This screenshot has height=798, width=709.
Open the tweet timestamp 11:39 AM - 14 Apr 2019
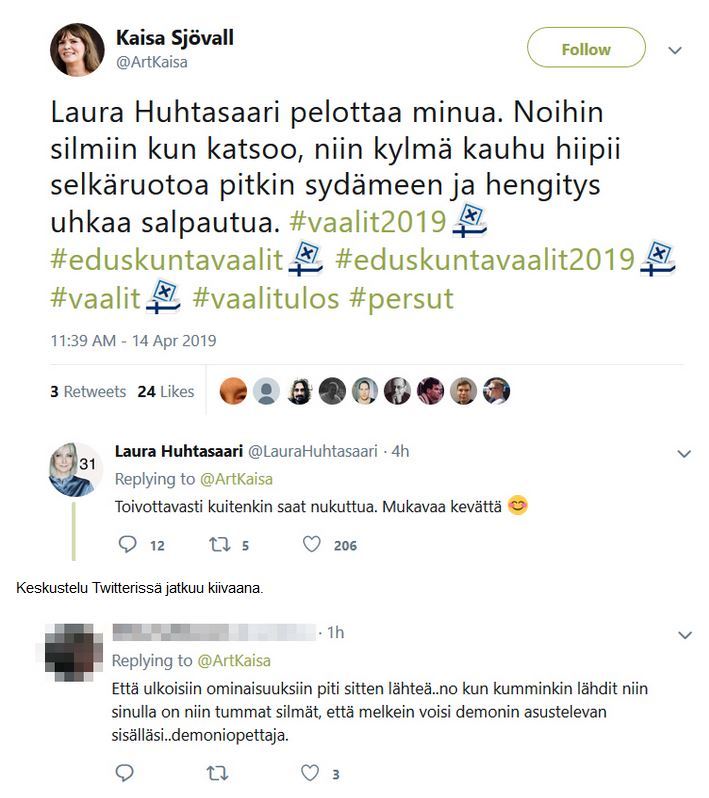133,340
